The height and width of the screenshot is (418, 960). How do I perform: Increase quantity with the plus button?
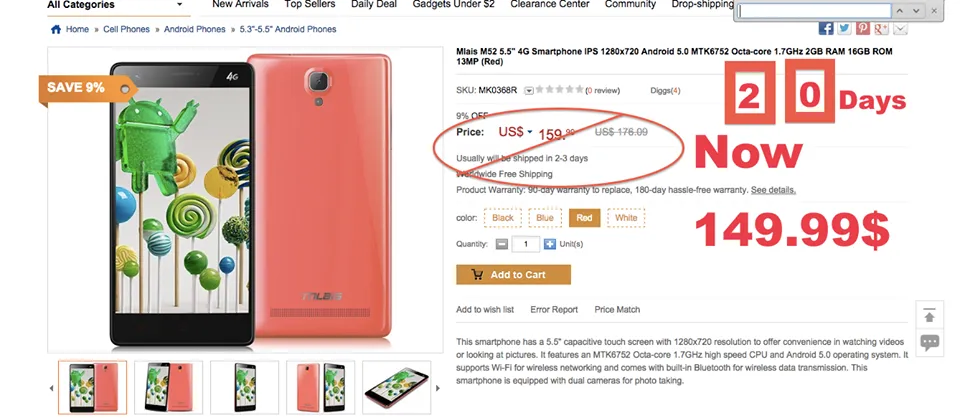pos(549,244)
